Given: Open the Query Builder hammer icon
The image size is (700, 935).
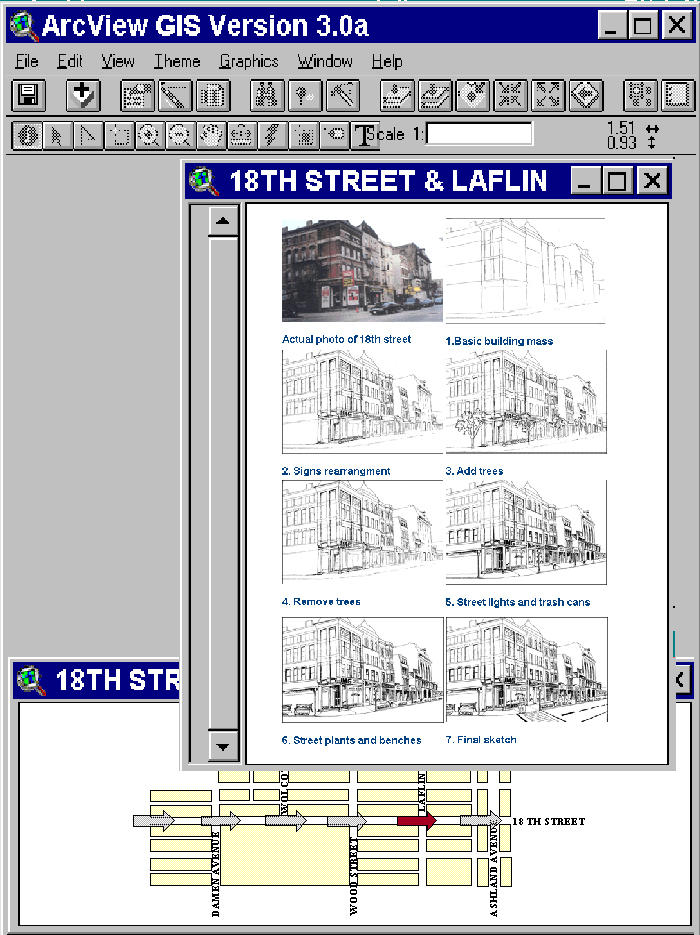Looking at the screenshot, I should 343,96.
